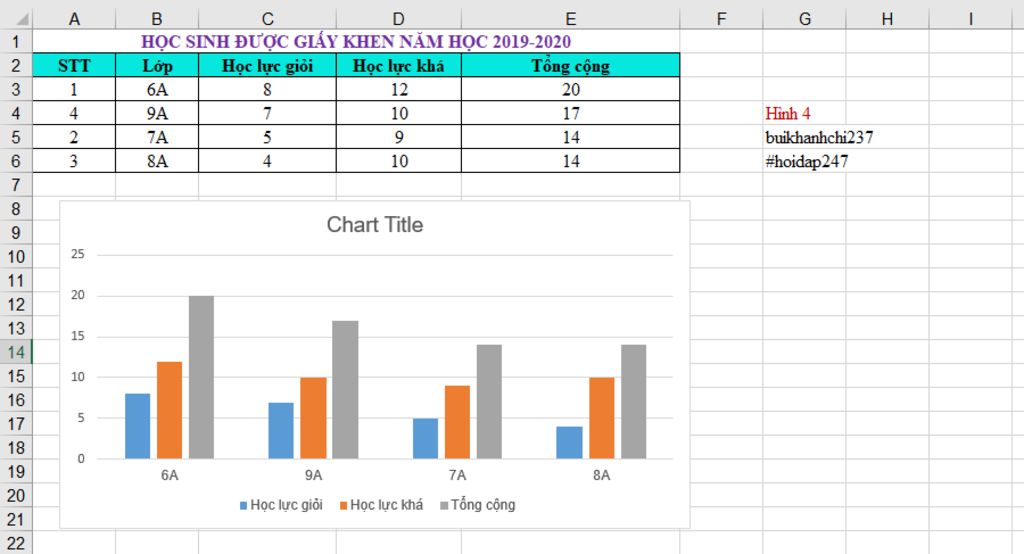Click row 14 header
The height and width of the screenshot is (554, 1024).
coord(16,352)
